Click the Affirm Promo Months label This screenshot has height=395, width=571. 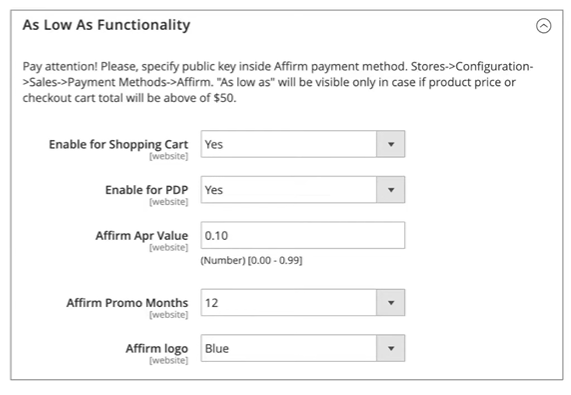(x=127, y=303)
